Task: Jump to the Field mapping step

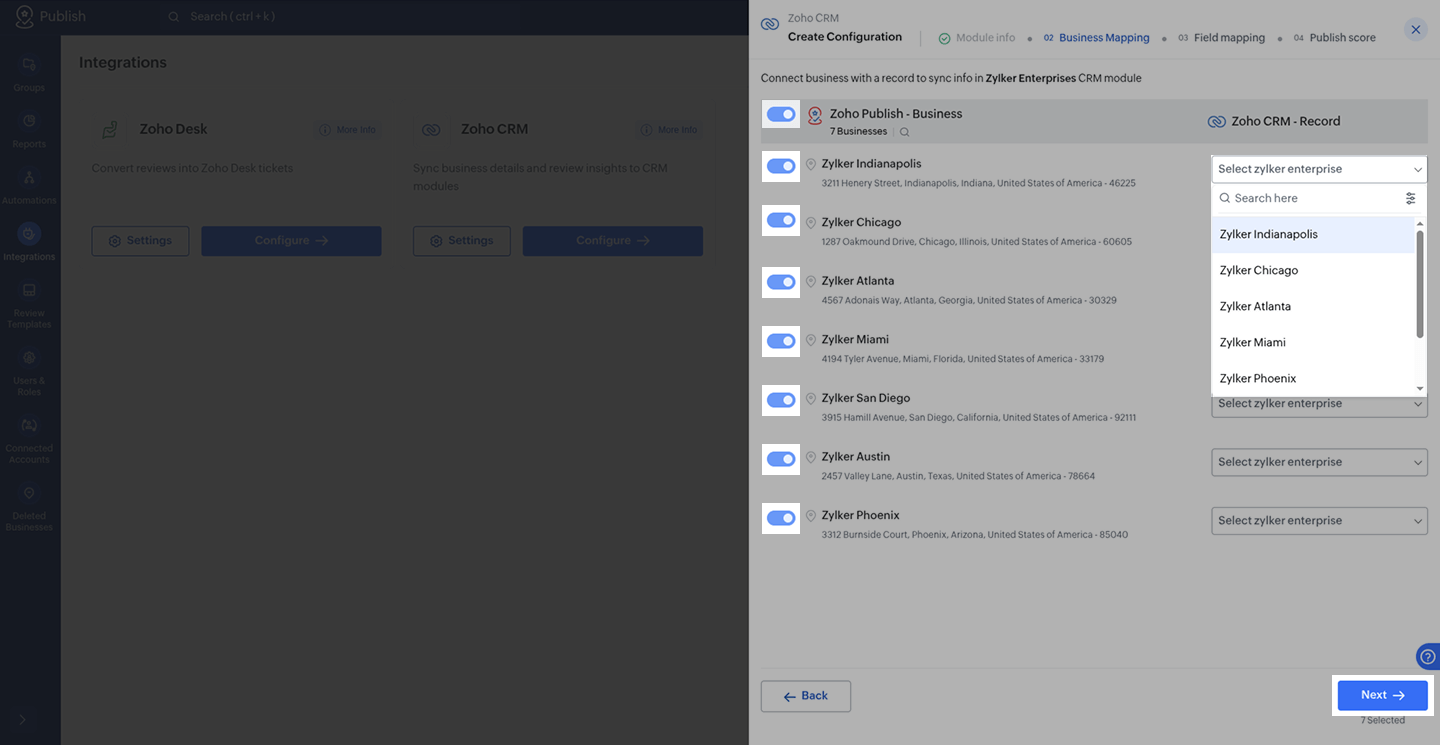Action: [x=1221, y=38]
